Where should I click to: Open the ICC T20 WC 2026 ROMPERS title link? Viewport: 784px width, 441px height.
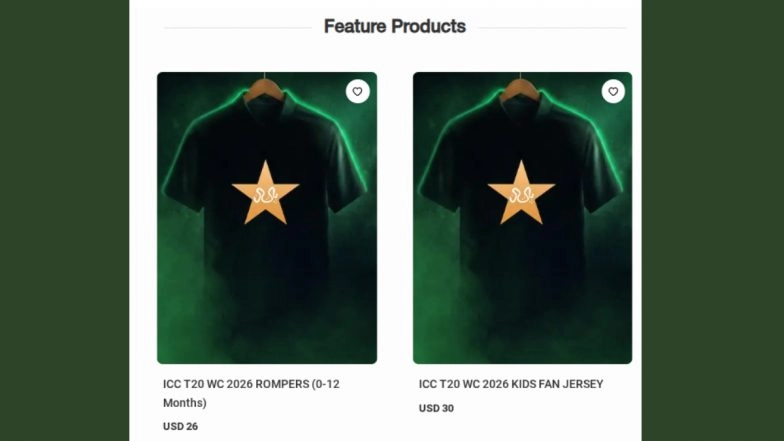click(x=251, y=384)
